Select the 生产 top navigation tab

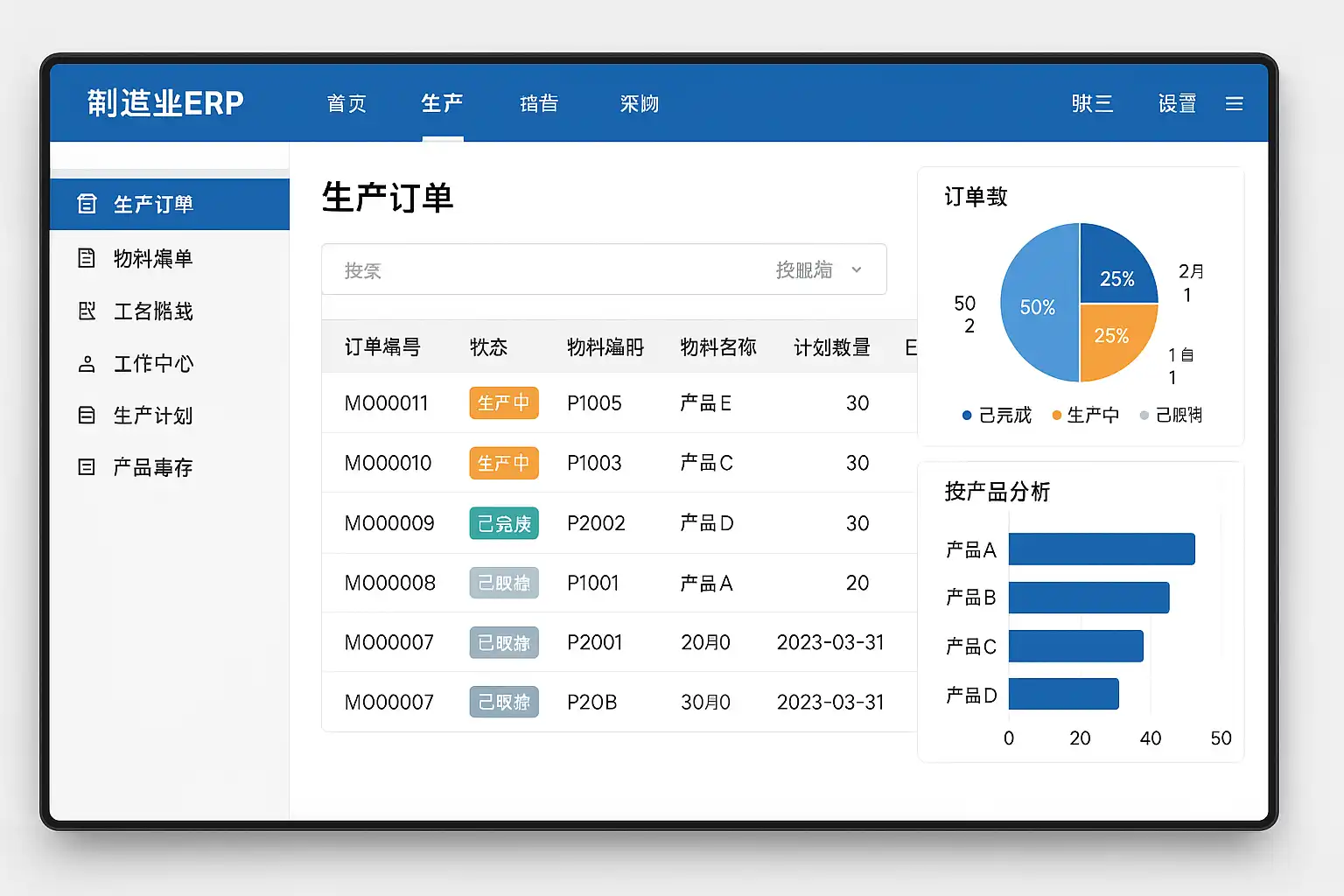pos(442,103)
